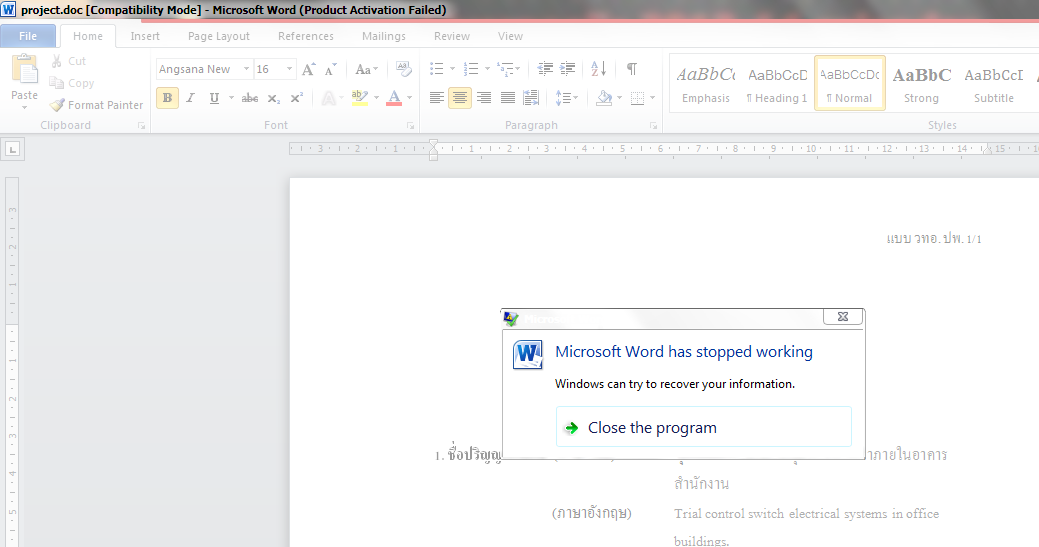Click the Paste icon

coord(25,70)
